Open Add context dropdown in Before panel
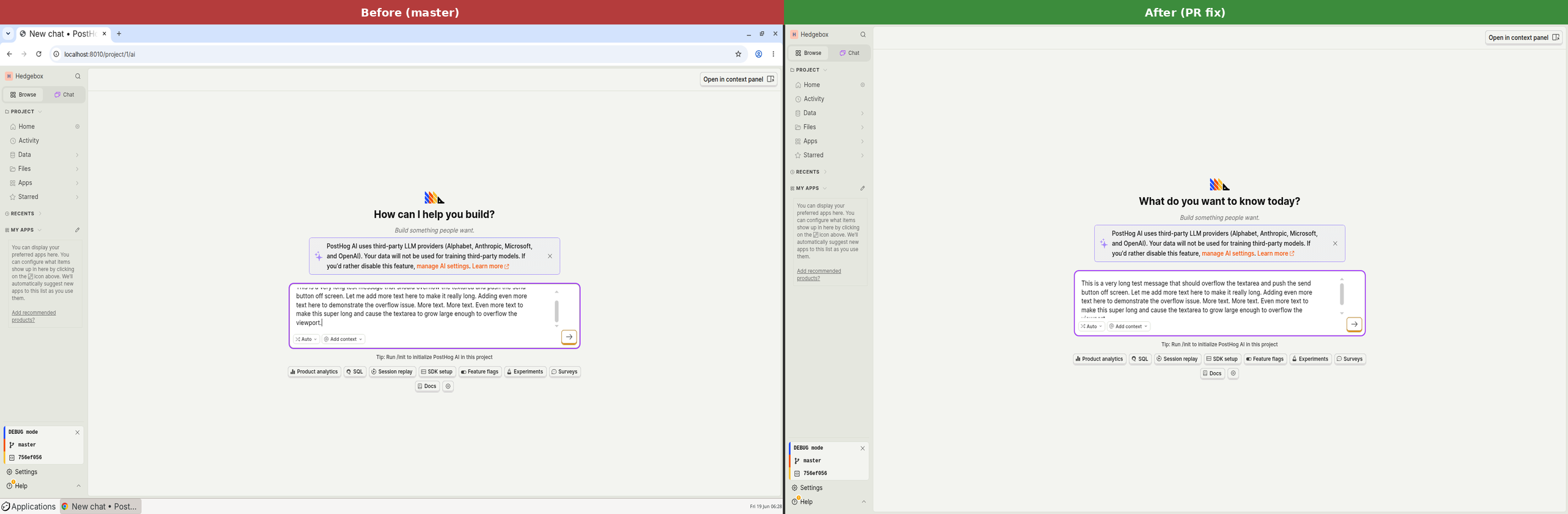 [344, 340]
